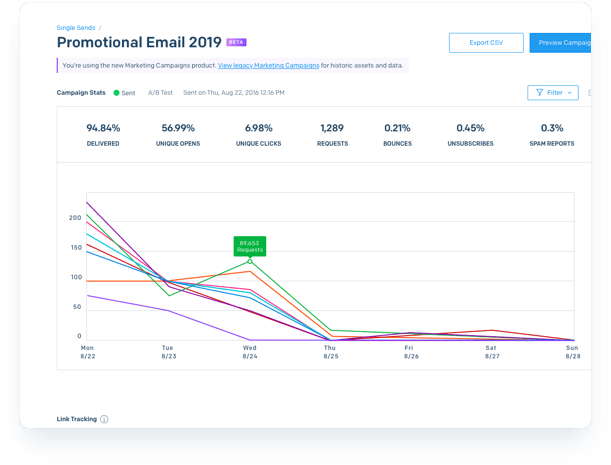This screenshot has width=611, height=465.
Task: Click the 0.3% Spam Reports stat
Action: coord(552,135)
